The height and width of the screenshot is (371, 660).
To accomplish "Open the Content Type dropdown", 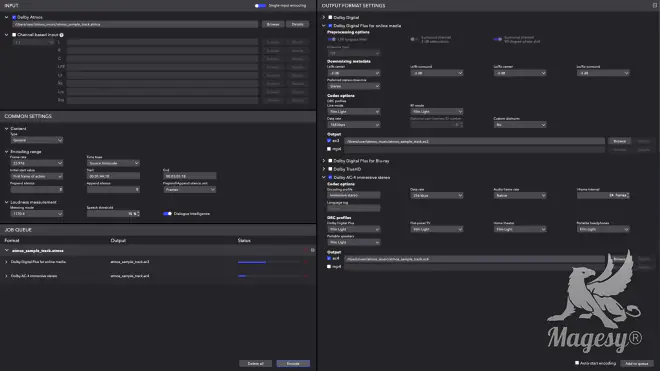I will click(37, 140).
